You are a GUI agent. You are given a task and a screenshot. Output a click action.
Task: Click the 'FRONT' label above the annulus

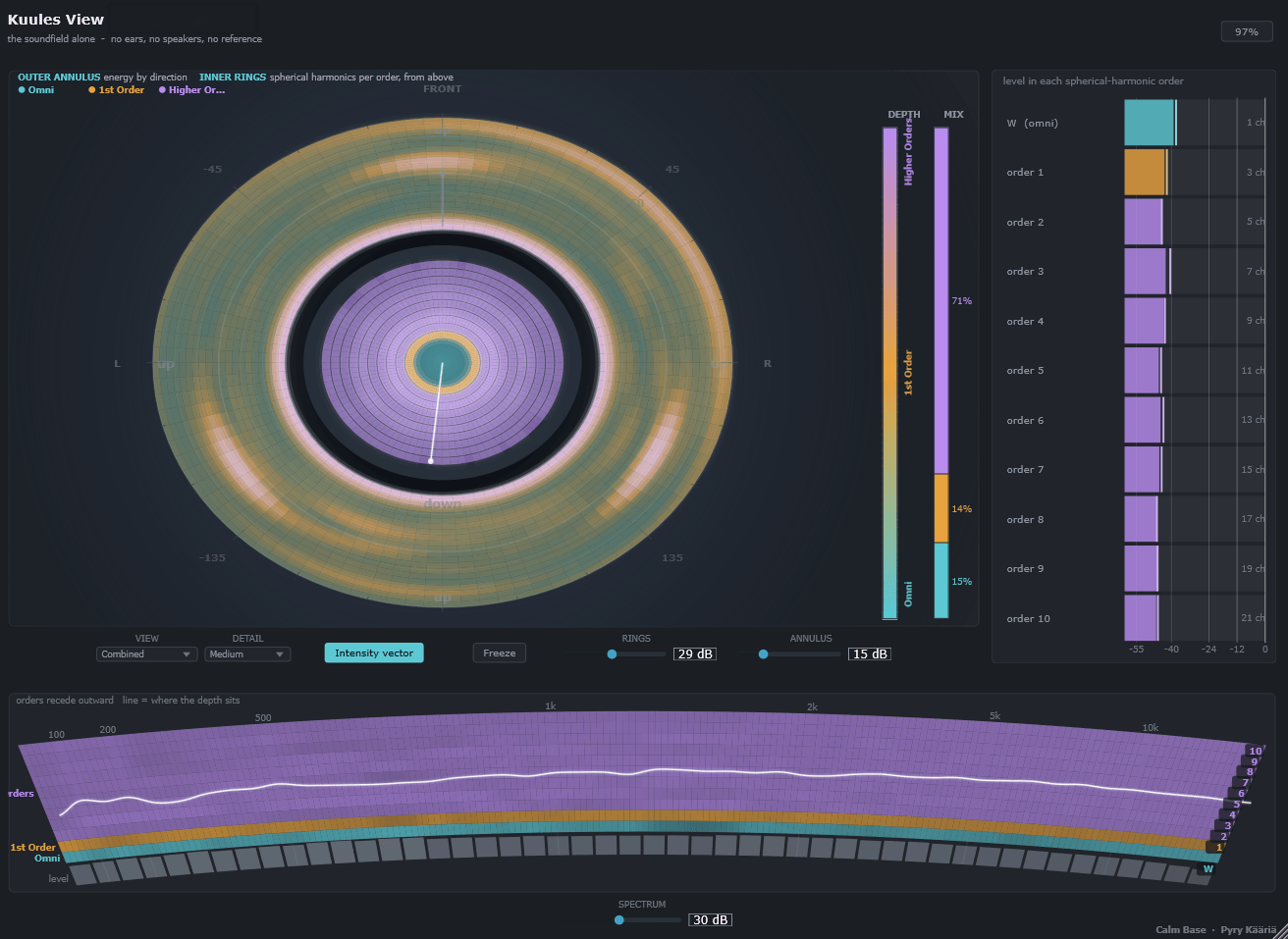tap(442, 89)
